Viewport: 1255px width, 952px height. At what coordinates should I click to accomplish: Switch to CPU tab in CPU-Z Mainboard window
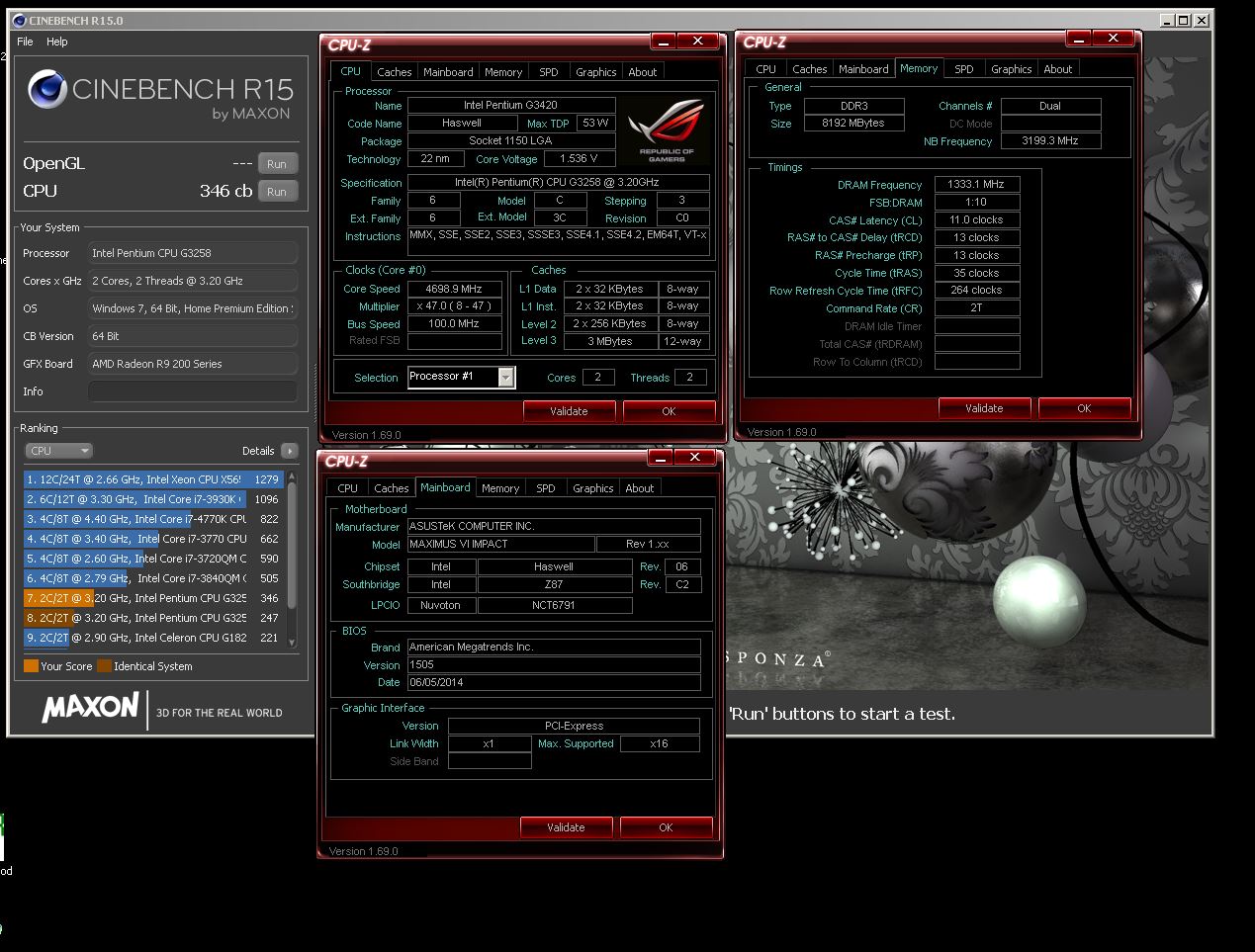click(348, 488)
